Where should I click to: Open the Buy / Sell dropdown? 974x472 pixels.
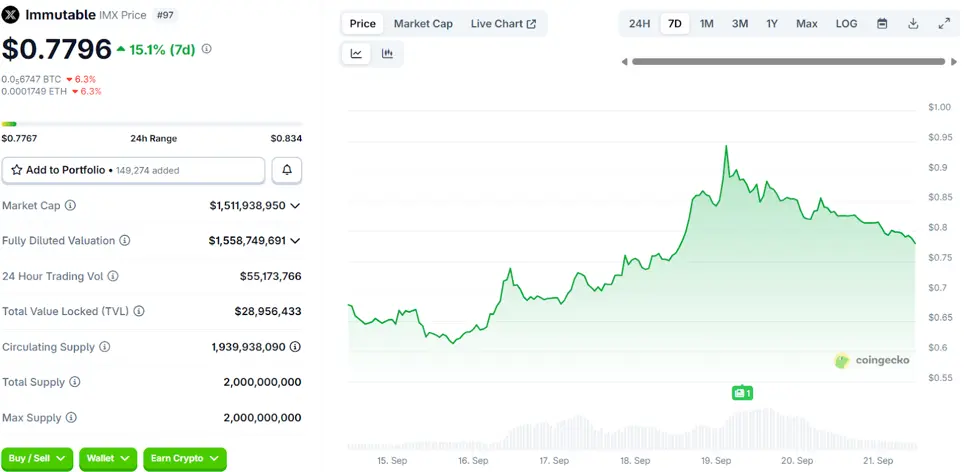coord(37,458)
